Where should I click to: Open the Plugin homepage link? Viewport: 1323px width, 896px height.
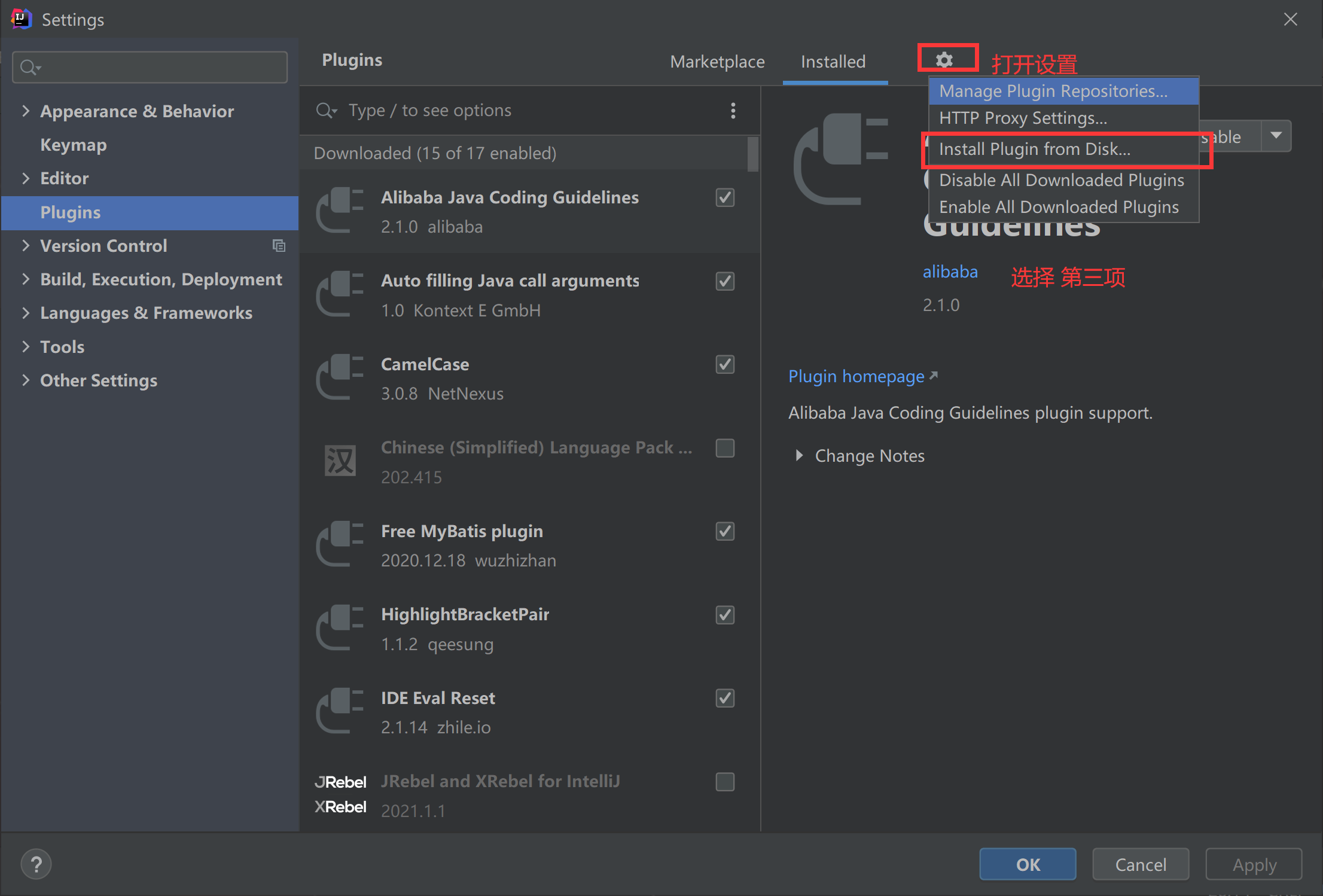[x=856, y=376]
